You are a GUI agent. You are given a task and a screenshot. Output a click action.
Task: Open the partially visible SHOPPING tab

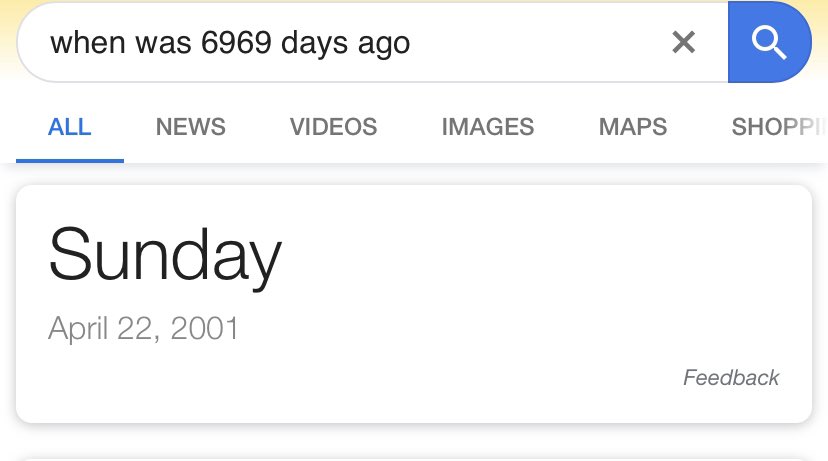[x=779, y=127]
